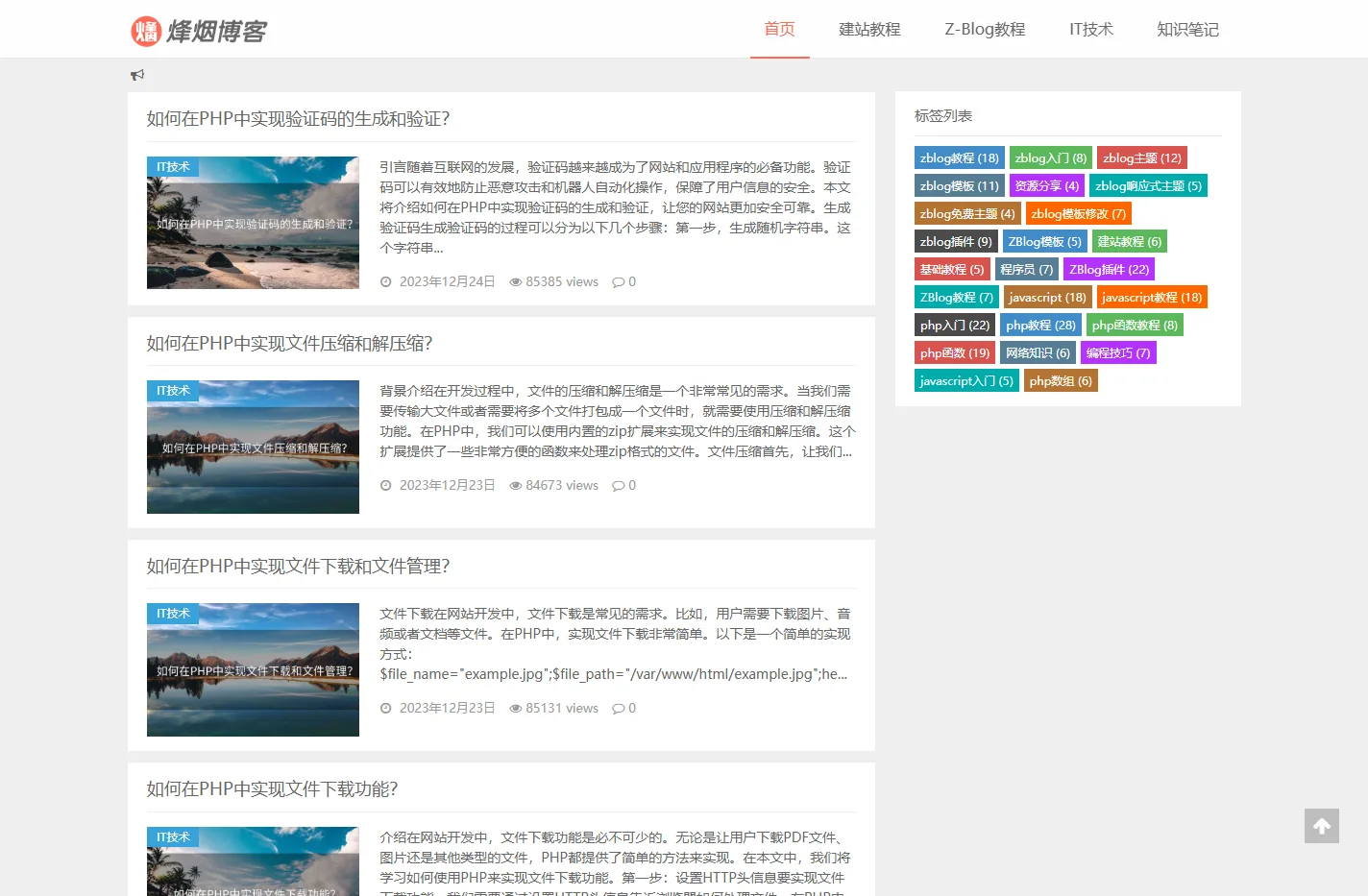Click the 烽烟博客 site logo
This screenshot has width=1368, height=896.
click(199, 31)
